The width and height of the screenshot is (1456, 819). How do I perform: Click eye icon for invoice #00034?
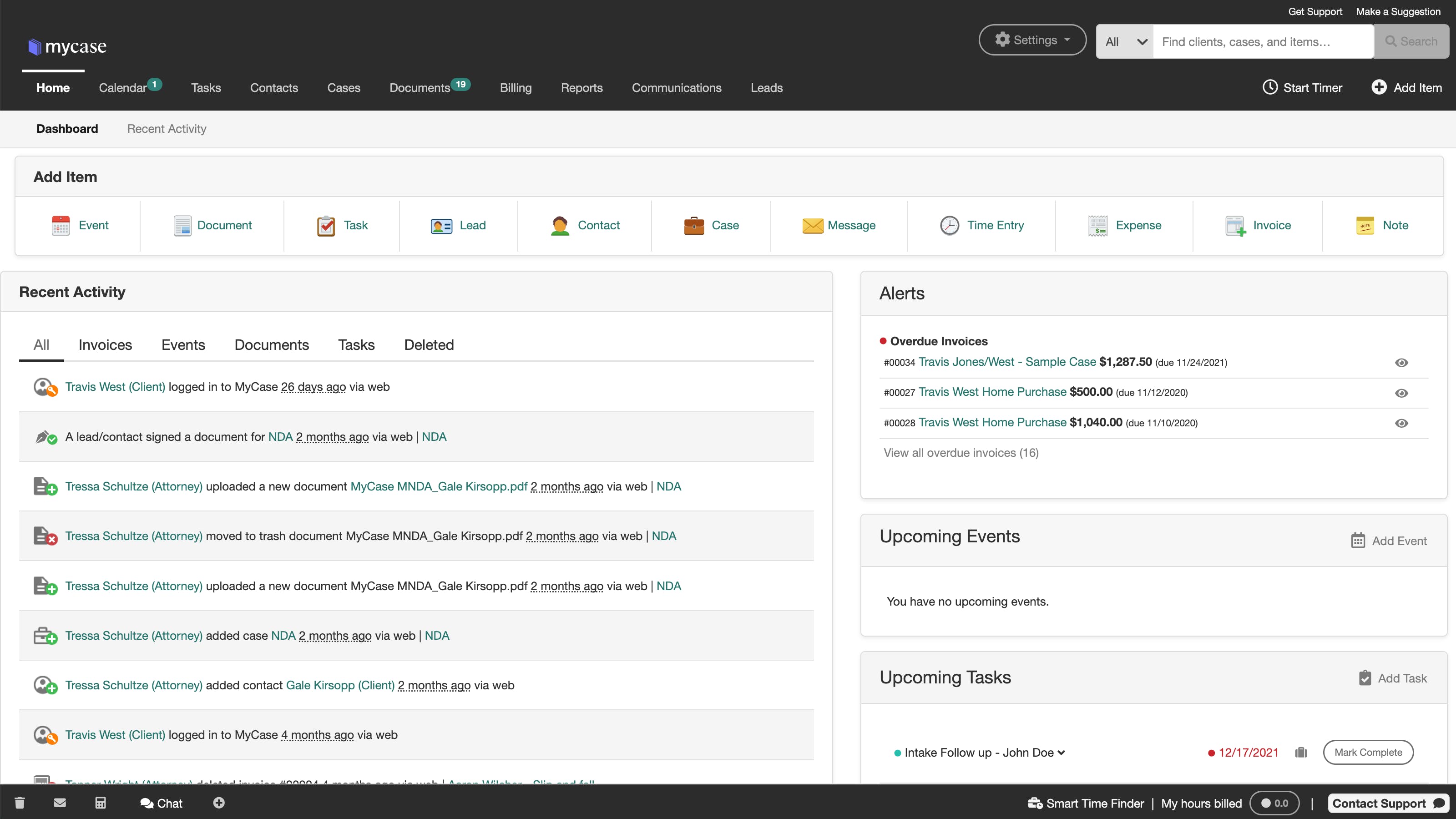coord(1401,363)
